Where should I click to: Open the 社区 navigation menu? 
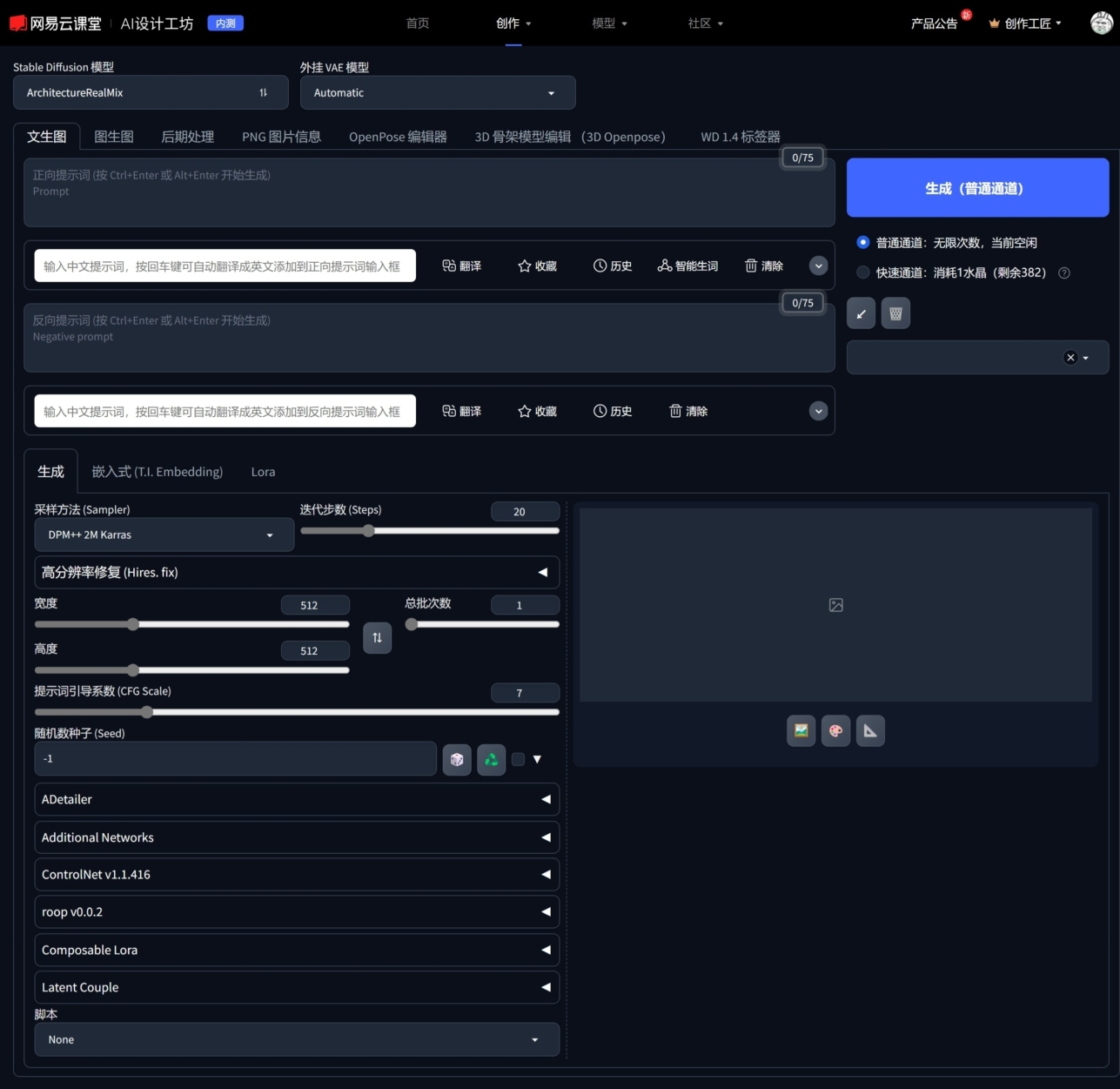coord(705,24)
